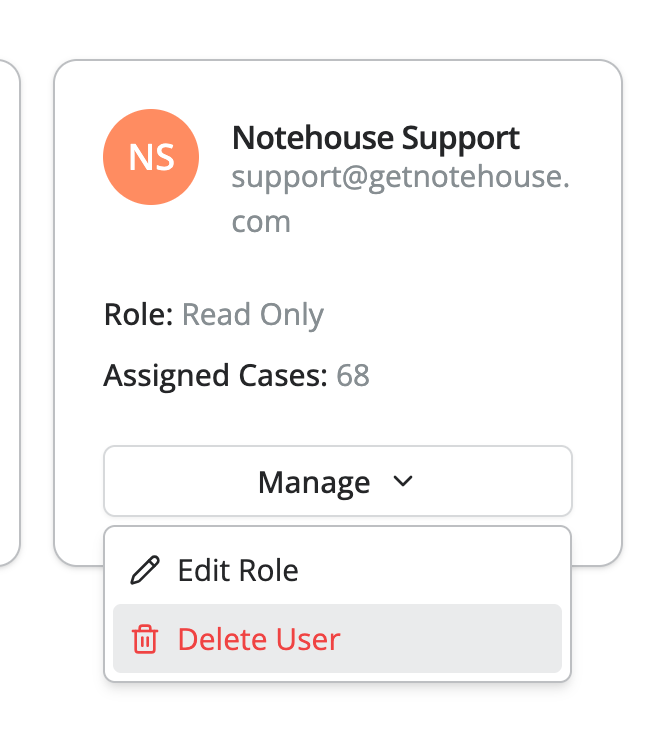Select Delete User menu entry
Screen dimensions: 672x732
click(x=337, y=639)
